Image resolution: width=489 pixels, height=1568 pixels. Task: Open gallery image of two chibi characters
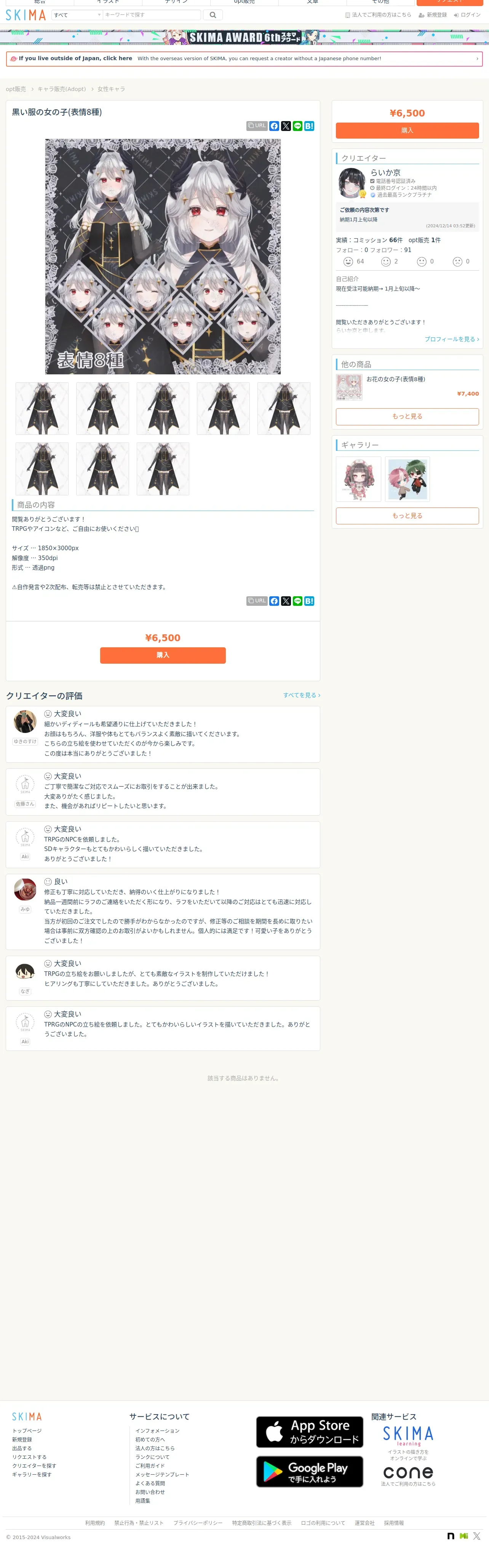407,480
